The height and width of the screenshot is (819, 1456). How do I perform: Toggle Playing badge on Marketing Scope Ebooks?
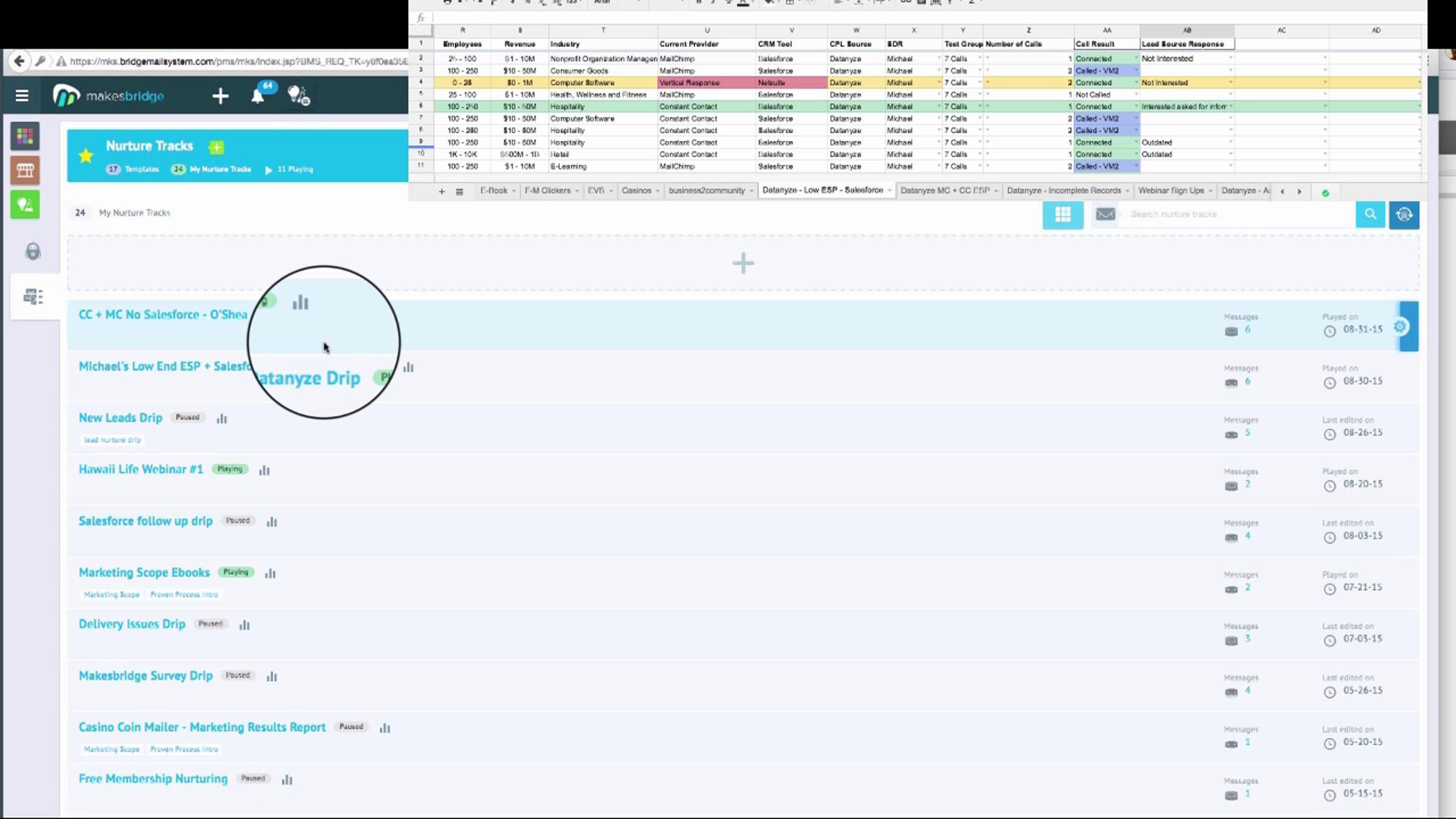(x=235, y=572)
